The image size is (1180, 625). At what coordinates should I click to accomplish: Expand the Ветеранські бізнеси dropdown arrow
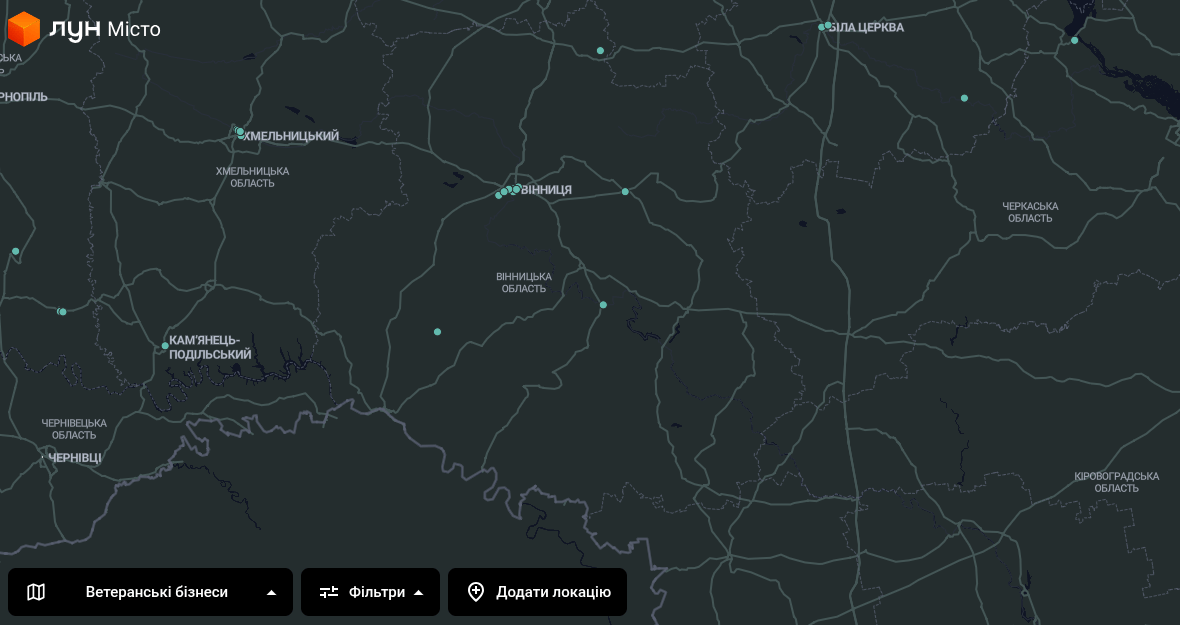[x=271, y=592]
